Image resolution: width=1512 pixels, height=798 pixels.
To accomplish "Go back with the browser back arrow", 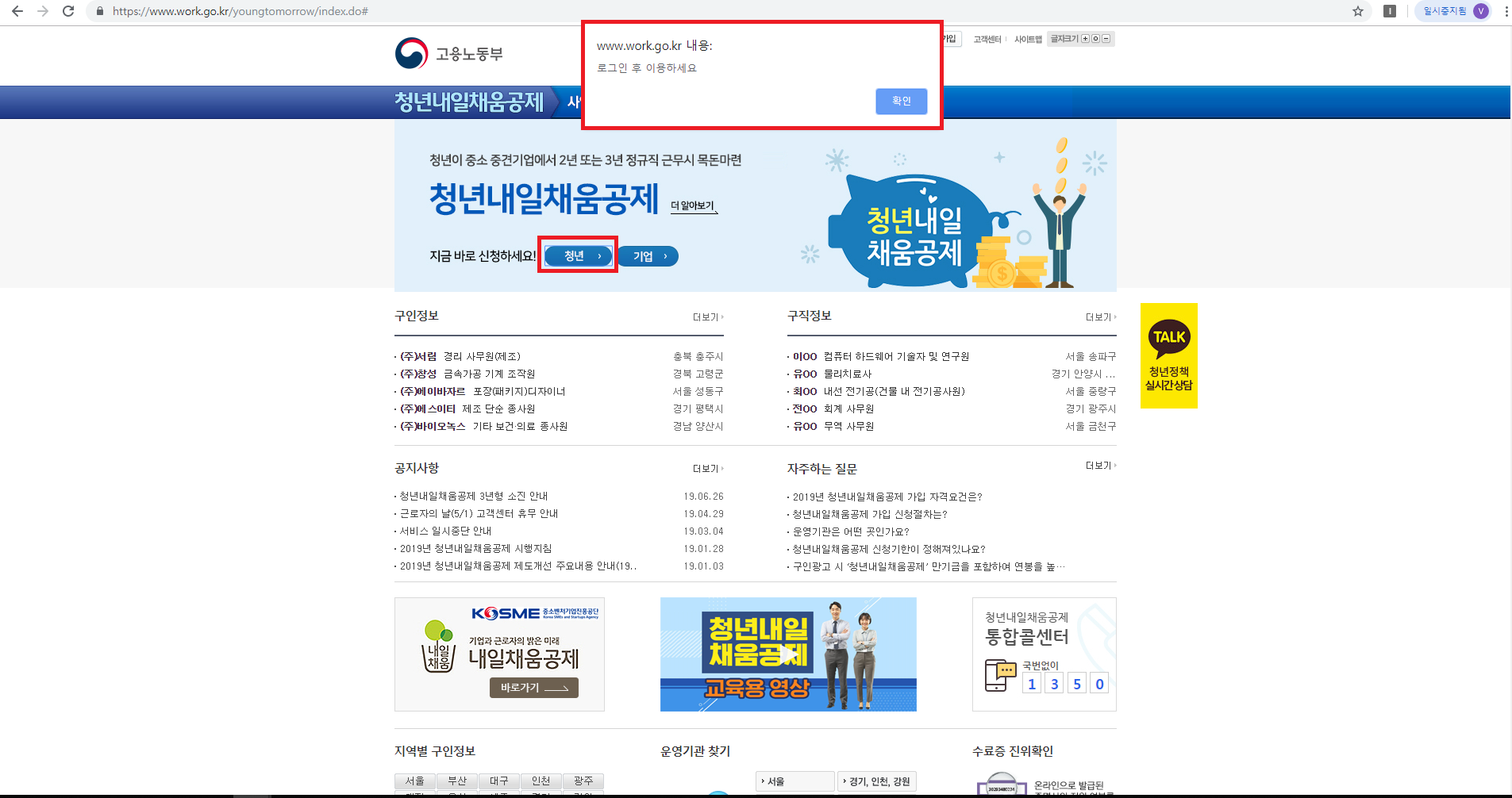I will [x=17, y=11].
